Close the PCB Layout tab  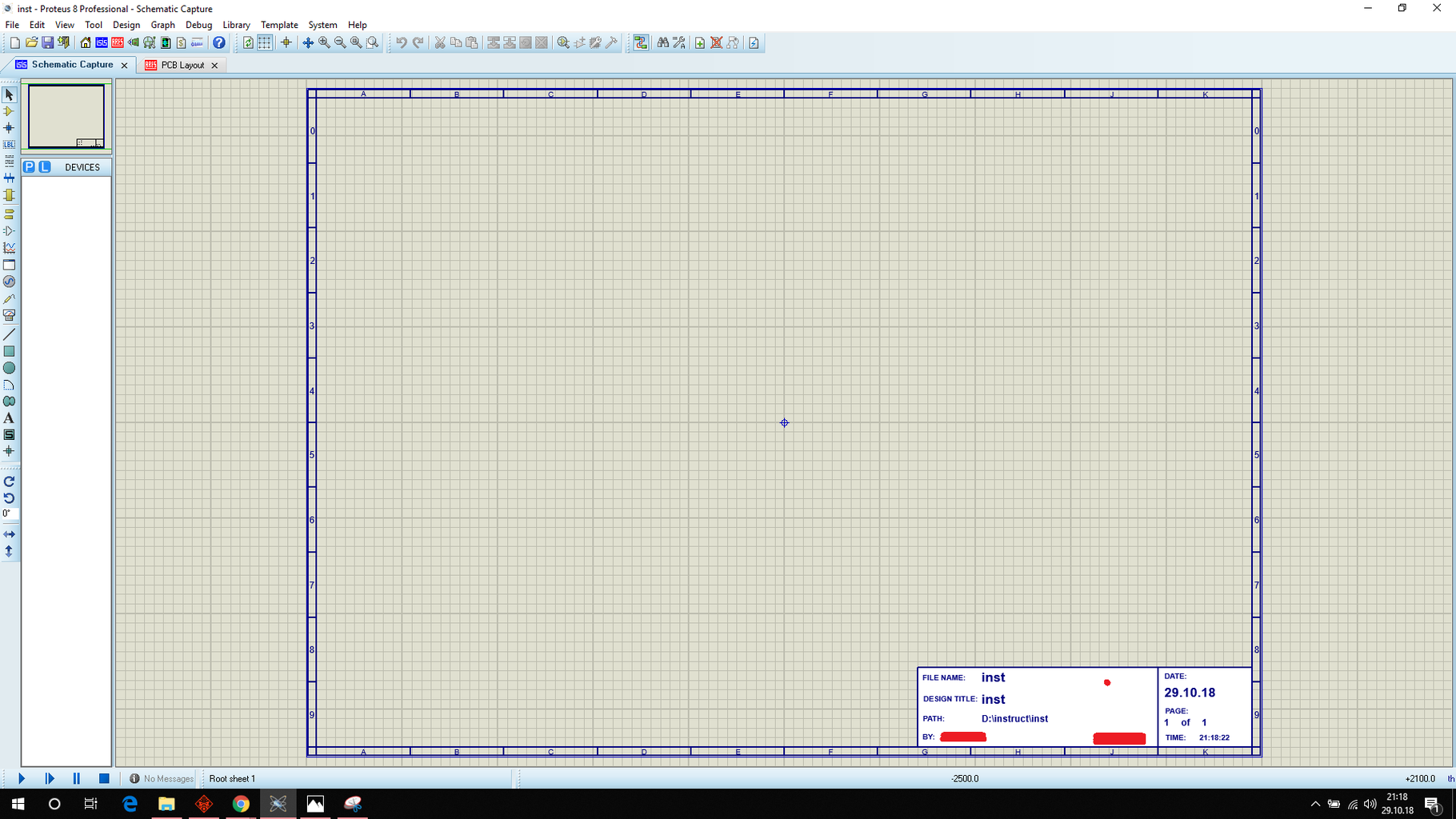(x=214, y=65)
